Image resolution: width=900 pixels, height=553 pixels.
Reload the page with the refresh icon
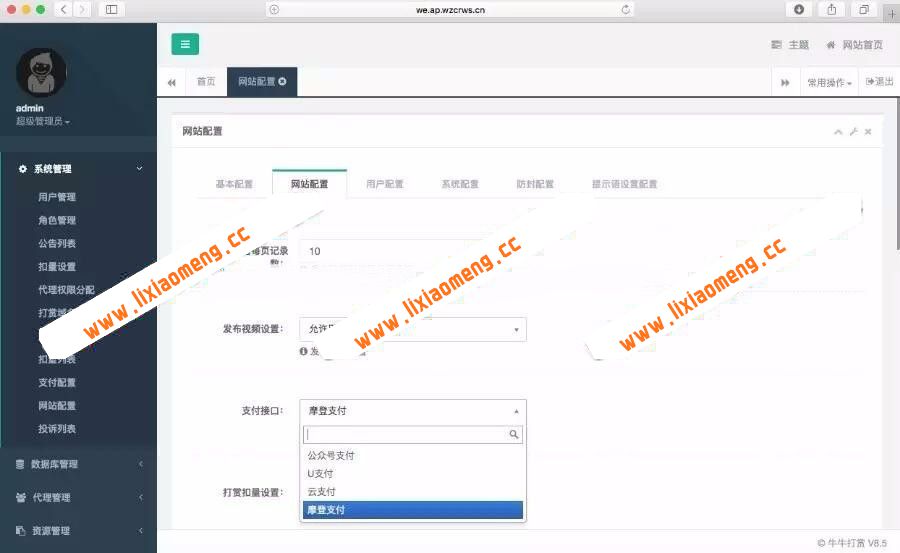(626, 9)
